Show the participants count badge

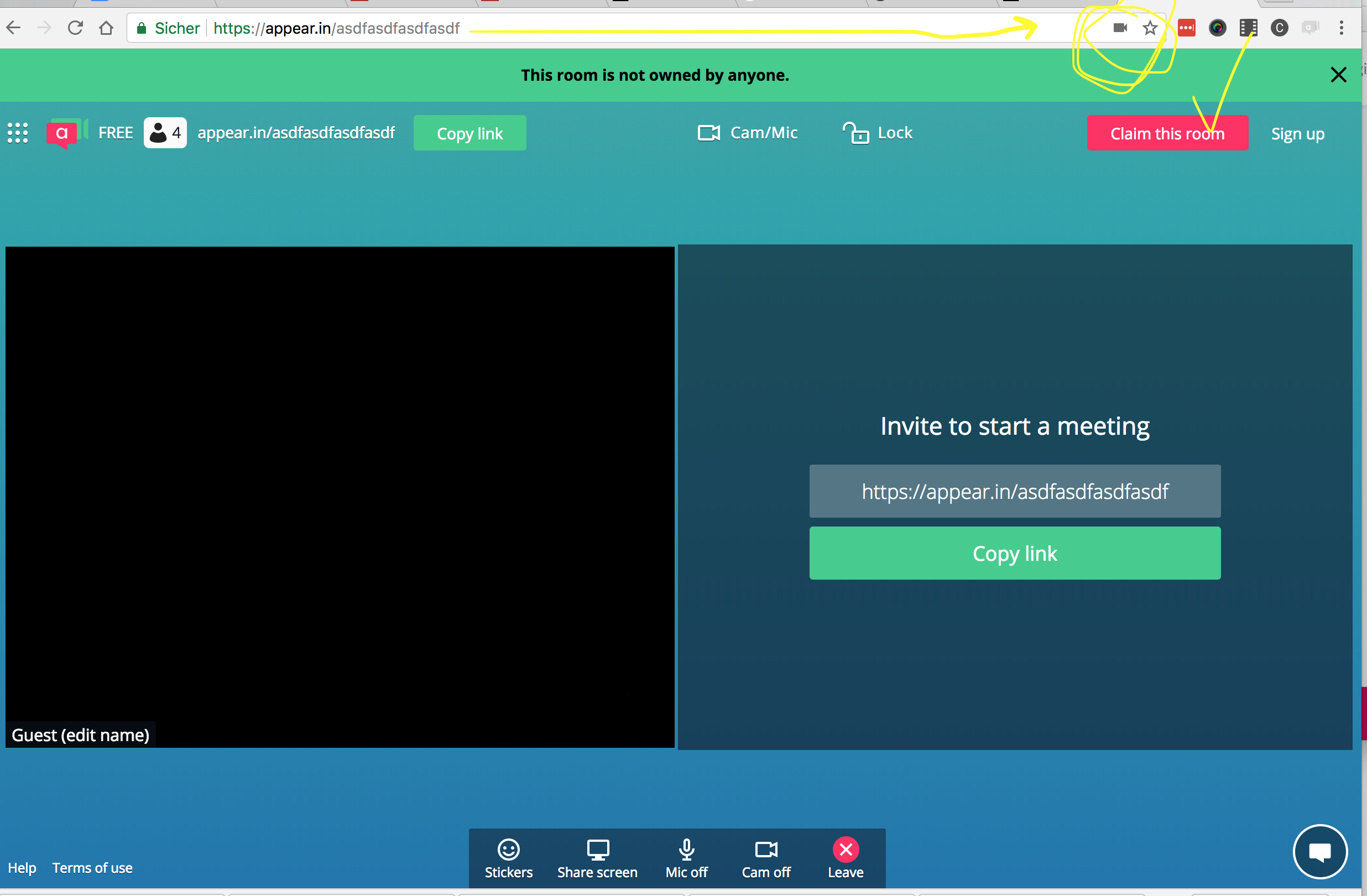[x=165, y=133]
